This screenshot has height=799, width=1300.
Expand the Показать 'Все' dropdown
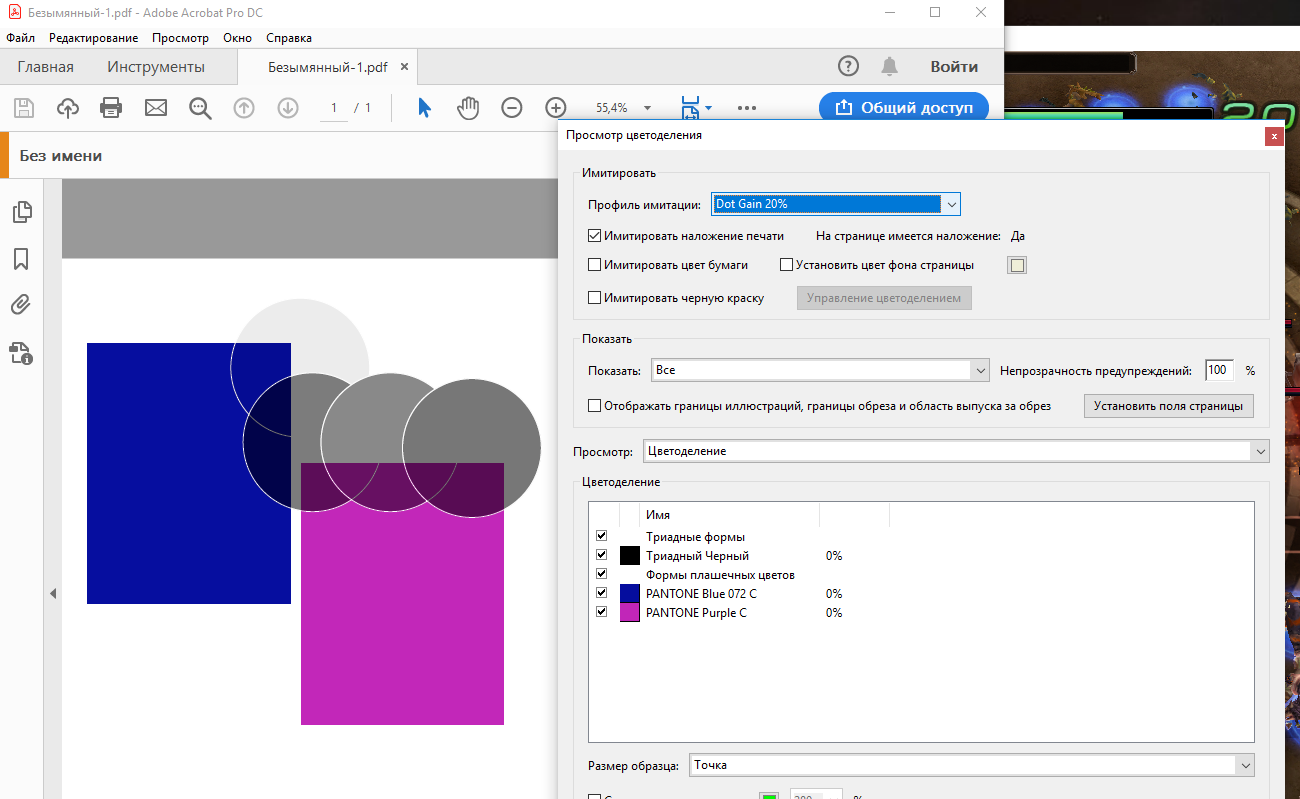point(820,370)
